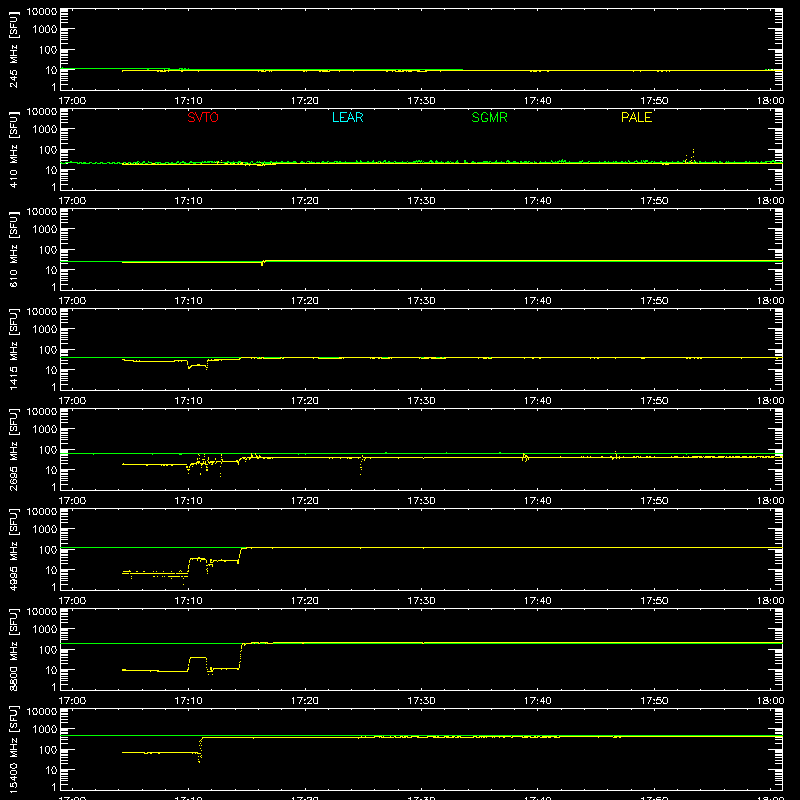Click the 15400 MHz [SFU] axis title

13,749
